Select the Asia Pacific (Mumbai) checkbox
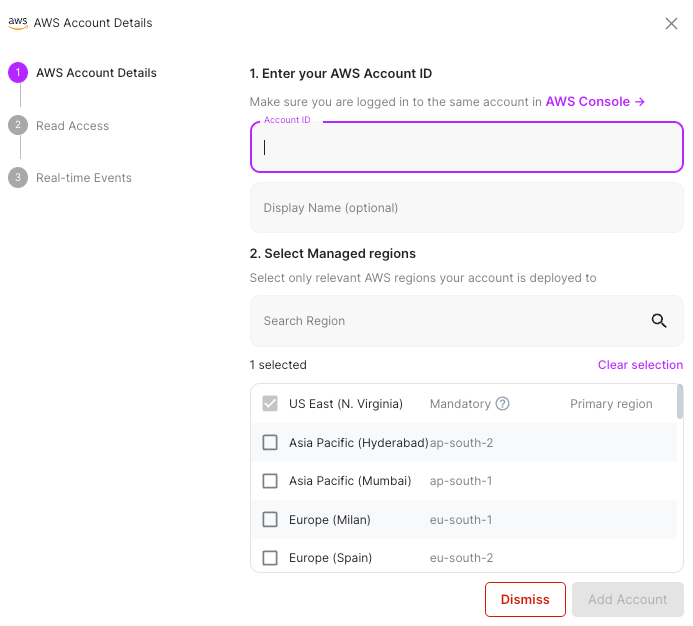This screenshot has width=693, height=626. 270,481
